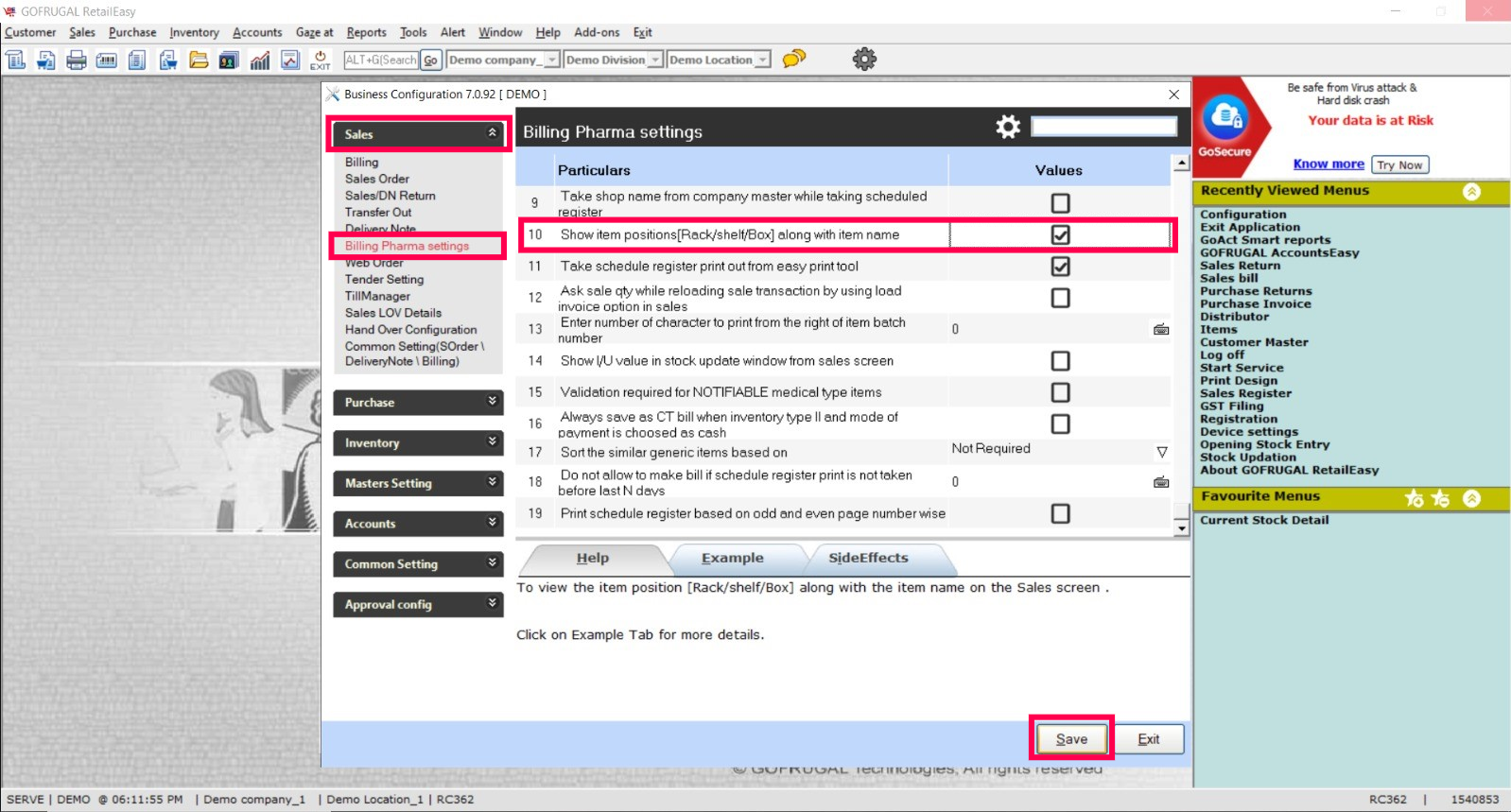Expand the Masters Setting section
The width and height of the screenshot is (1511, 812).
point(418,483)
